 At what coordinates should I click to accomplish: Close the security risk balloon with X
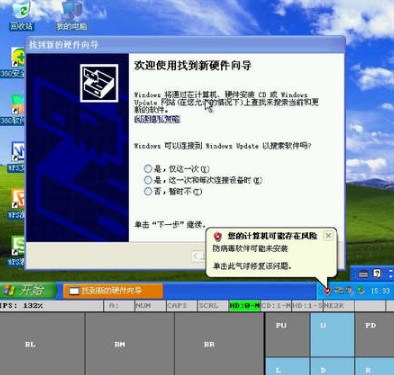pos(328,235)
